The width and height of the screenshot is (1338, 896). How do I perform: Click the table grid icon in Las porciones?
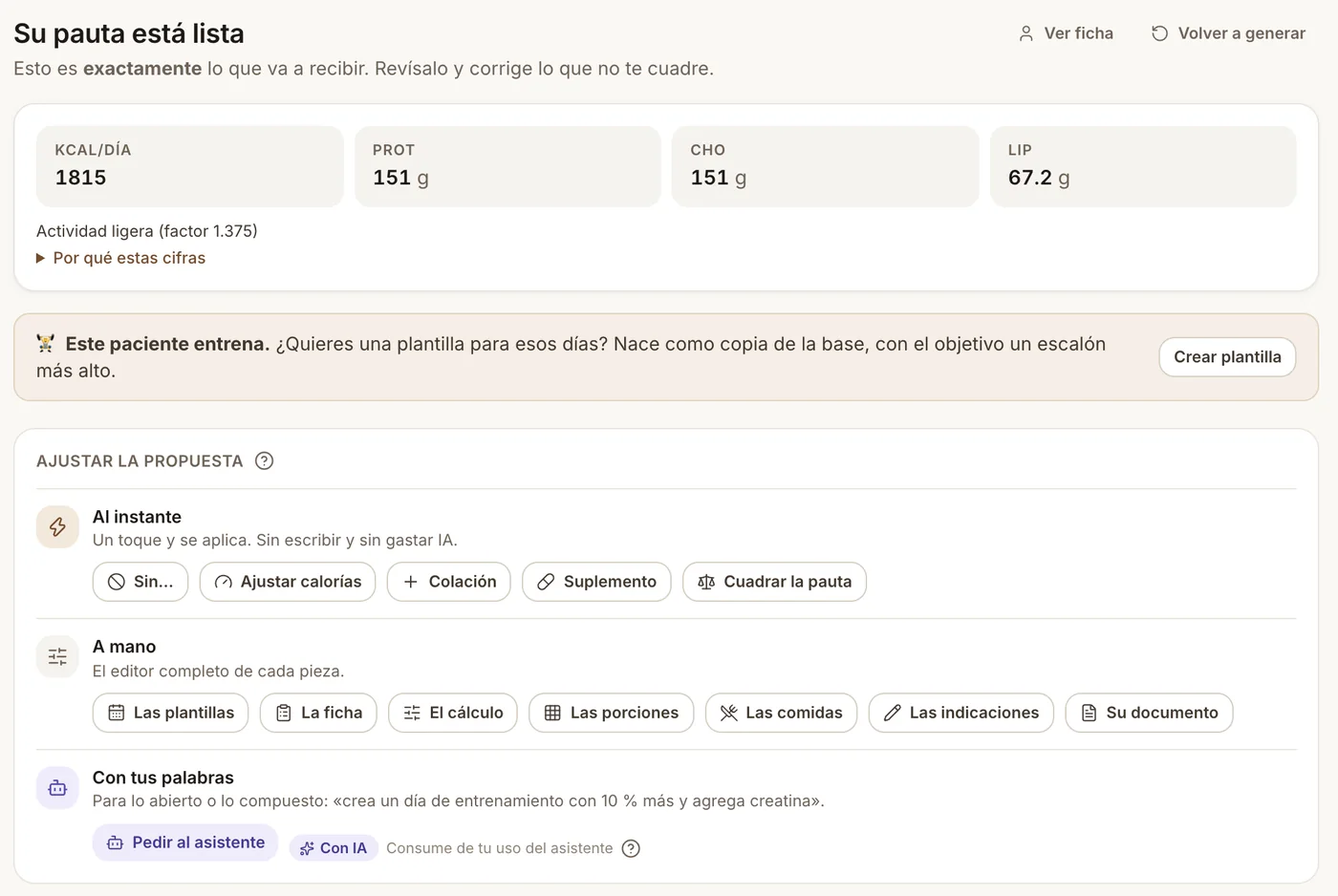pyautogui.click(x=552, y=713)
